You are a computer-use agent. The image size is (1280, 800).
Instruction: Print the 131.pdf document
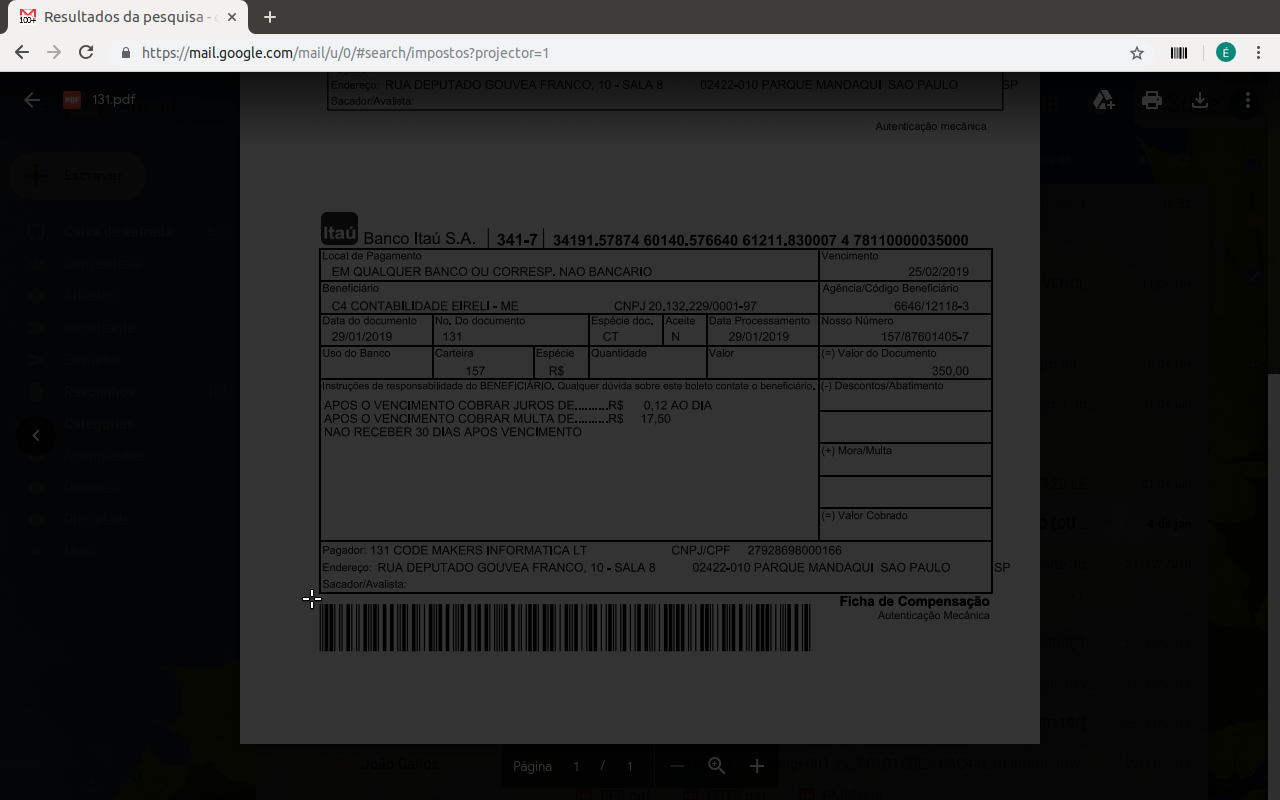(1152, 100)
